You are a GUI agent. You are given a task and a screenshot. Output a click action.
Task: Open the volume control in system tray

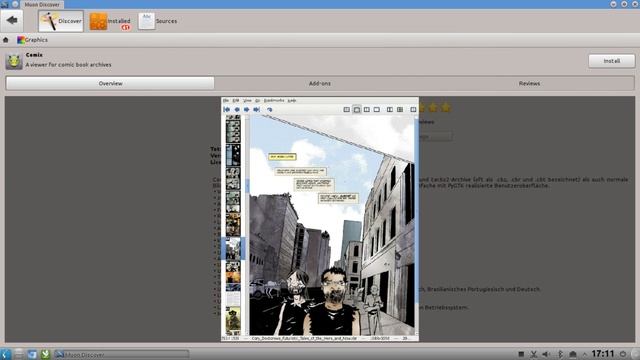tap(546, 354)
